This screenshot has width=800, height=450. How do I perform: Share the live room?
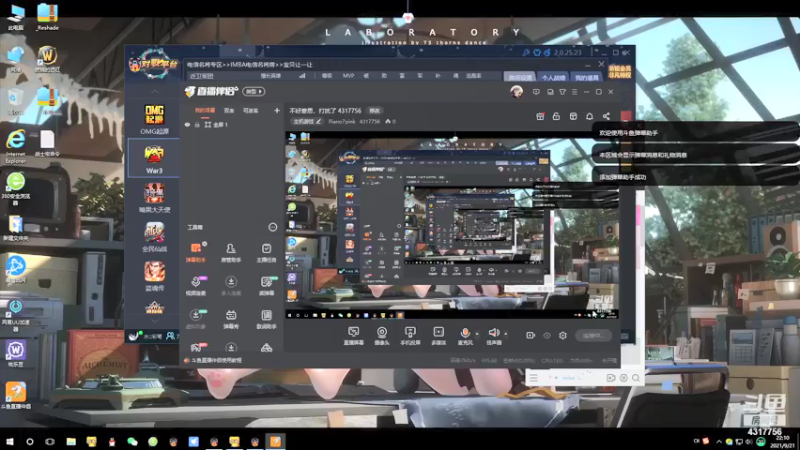pyautogui.click(x=606, y=116)
